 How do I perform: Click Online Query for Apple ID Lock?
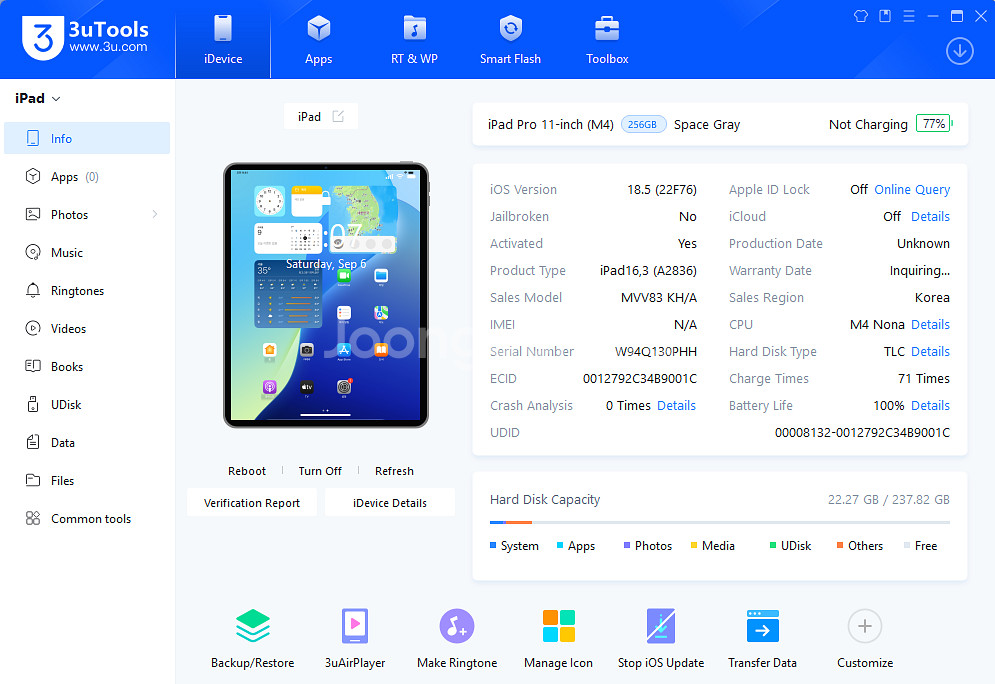click(912, 189)
